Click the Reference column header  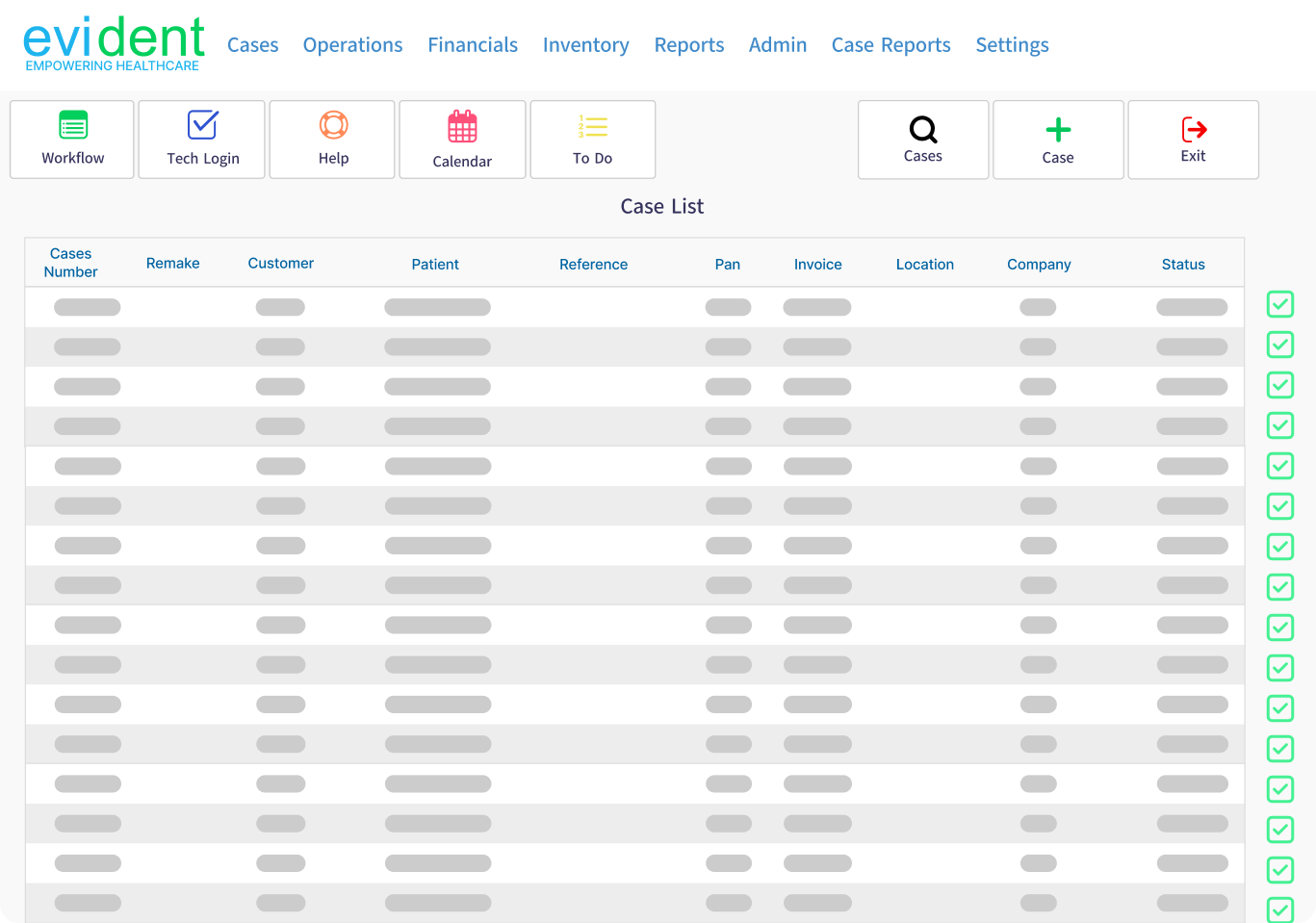[594, 264]
